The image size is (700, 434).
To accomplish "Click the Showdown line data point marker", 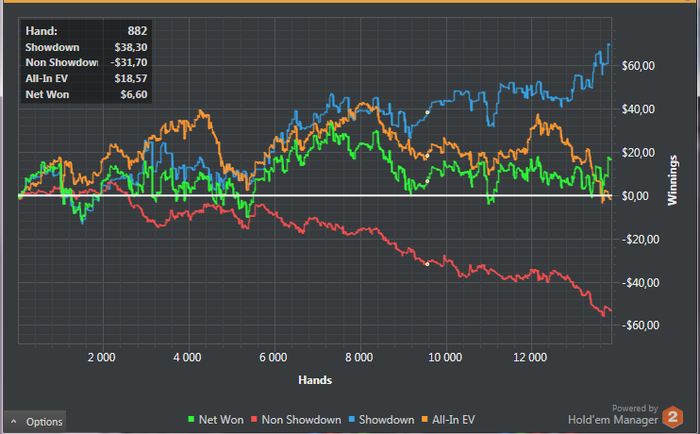I will pos(427,113).
